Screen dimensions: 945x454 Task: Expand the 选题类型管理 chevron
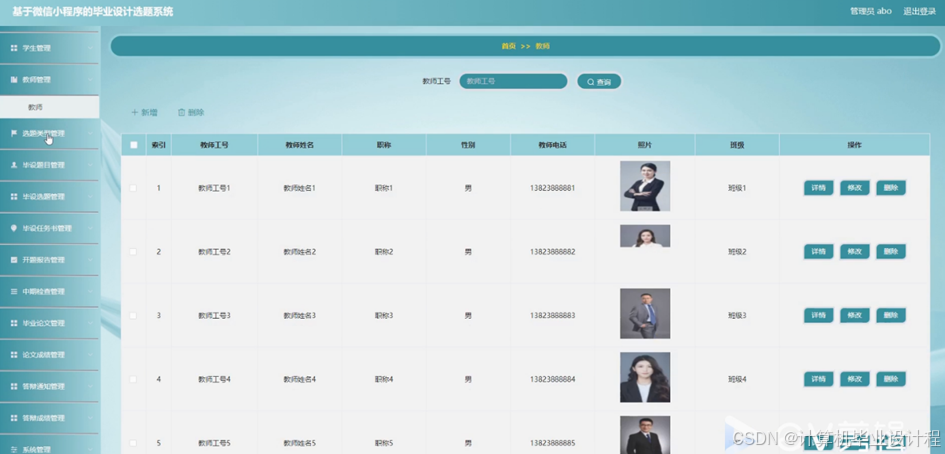90,133
